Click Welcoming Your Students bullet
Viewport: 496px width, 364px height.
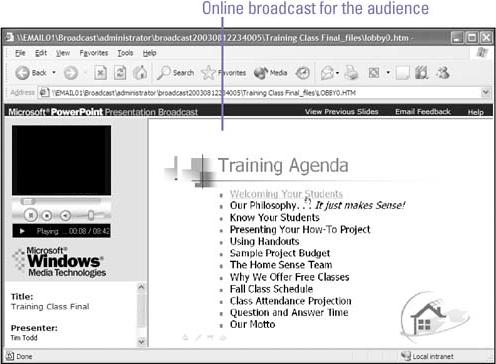[286, 194]
